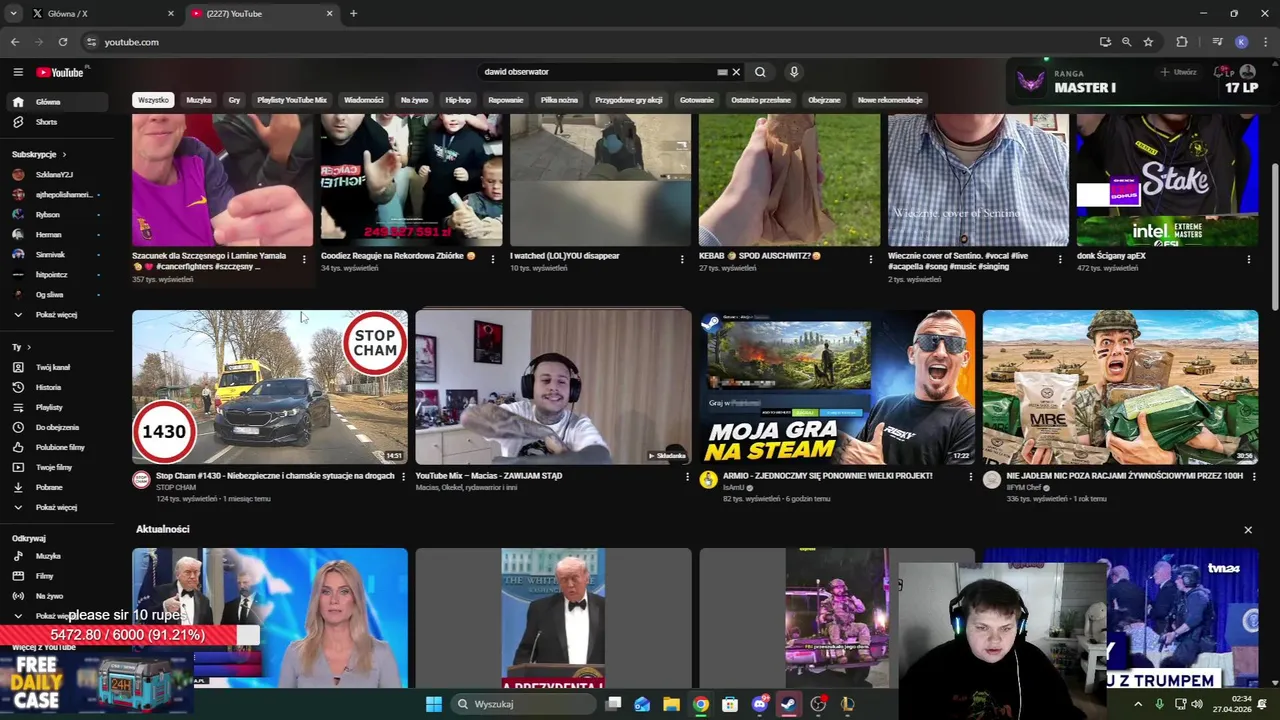Start voice search with microphone icon
Image resolution: width=1280 pixels, height=720 pixels.
(x=794, y=72)
